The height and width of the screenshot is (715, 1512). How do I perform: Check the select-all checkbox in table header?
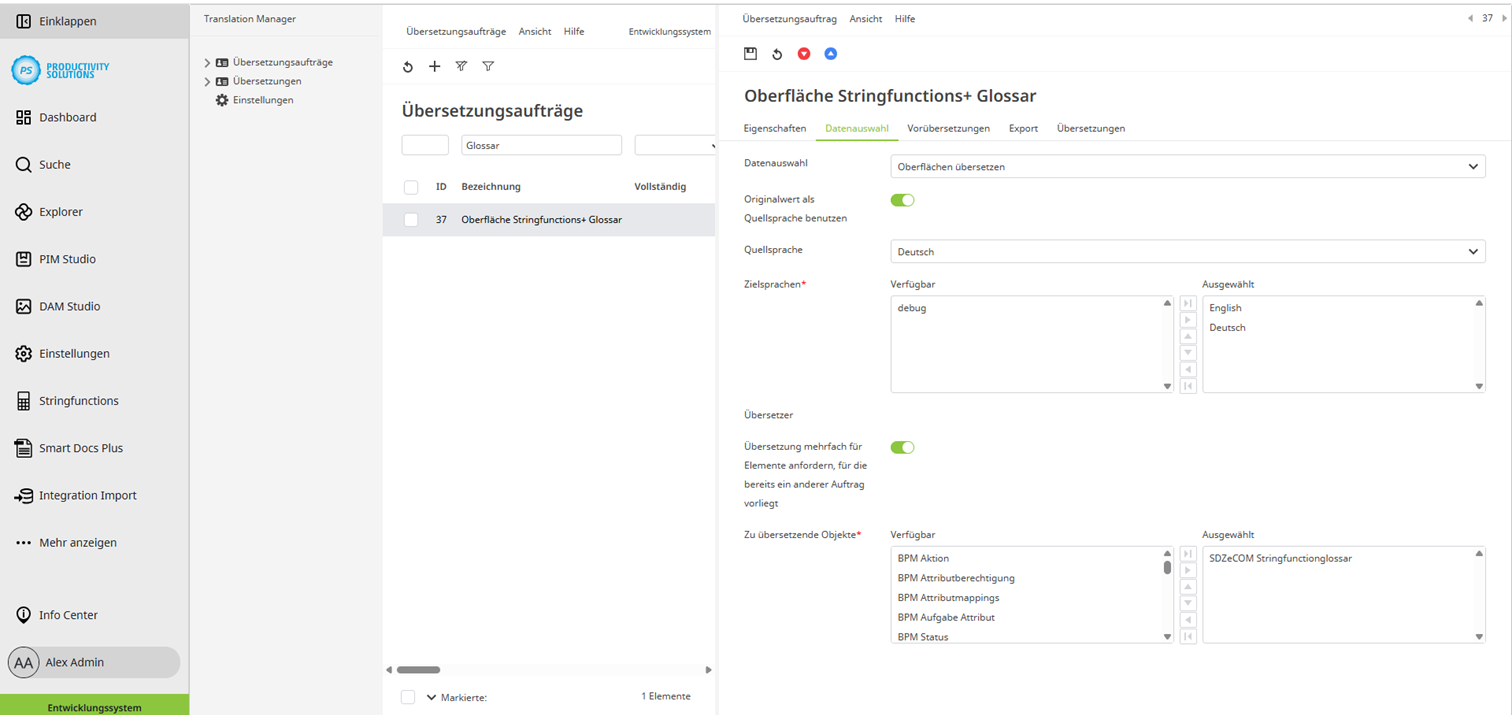click(411, 187)
